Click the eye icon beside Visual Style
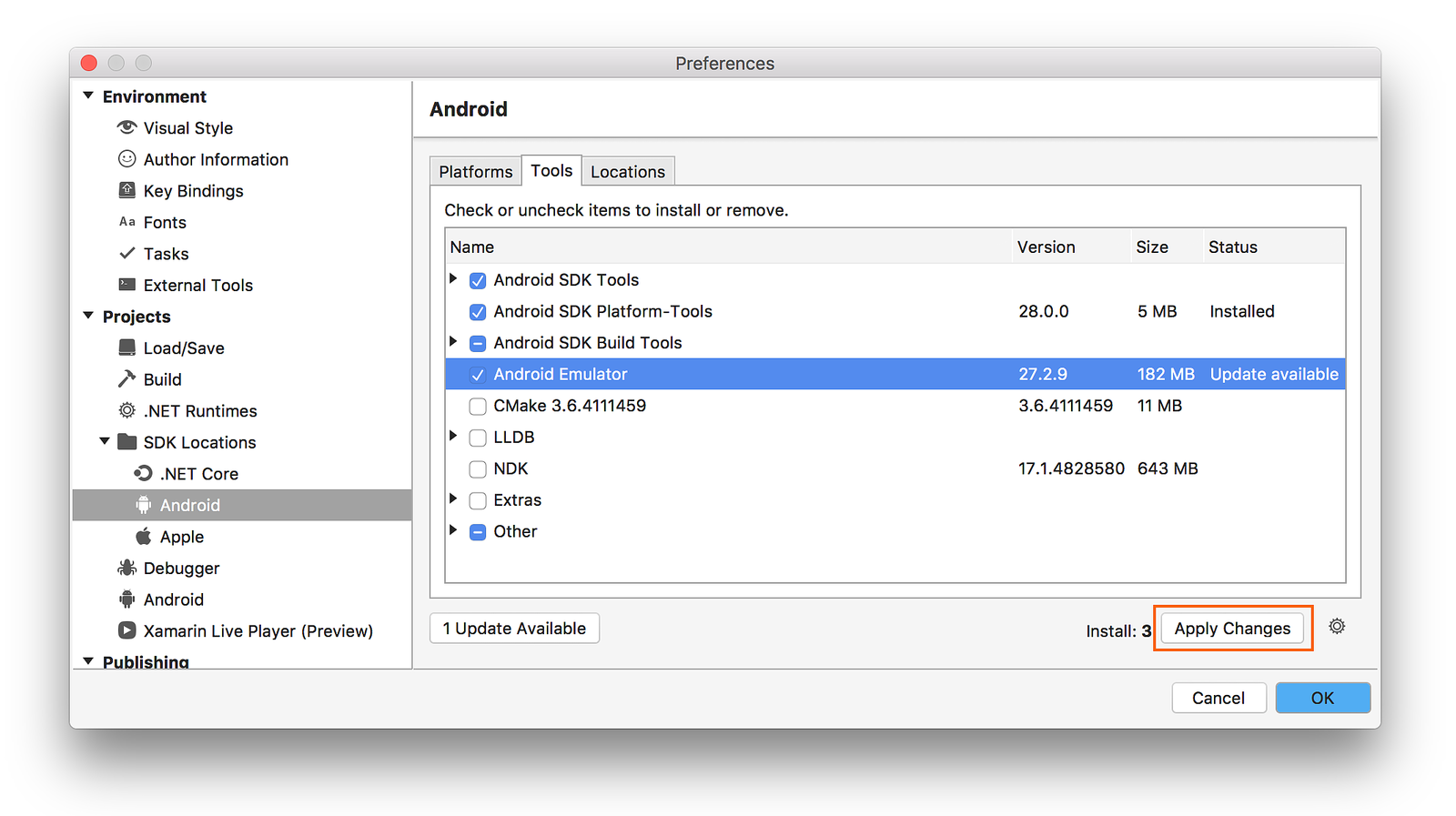Viewport: 1456px width, 816px height. tap(127, 127)
